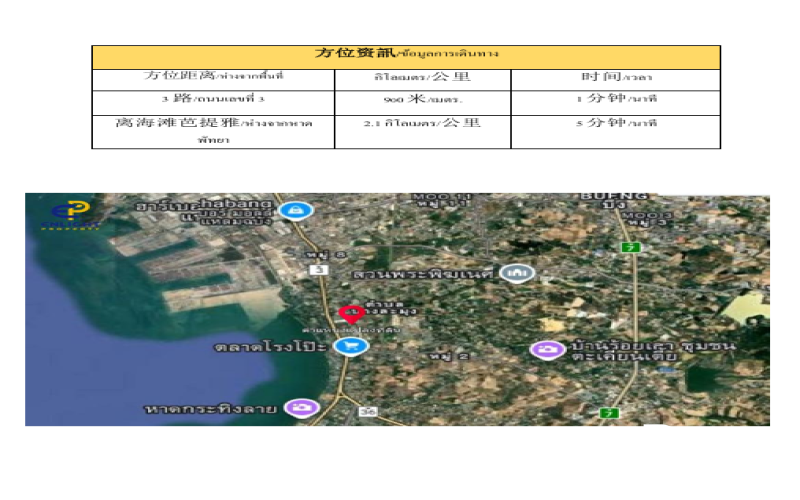The height and width of the screenshot is (500, 800).
Task: Click the lower green route 7 shield
Action: (x=606, y=412)
